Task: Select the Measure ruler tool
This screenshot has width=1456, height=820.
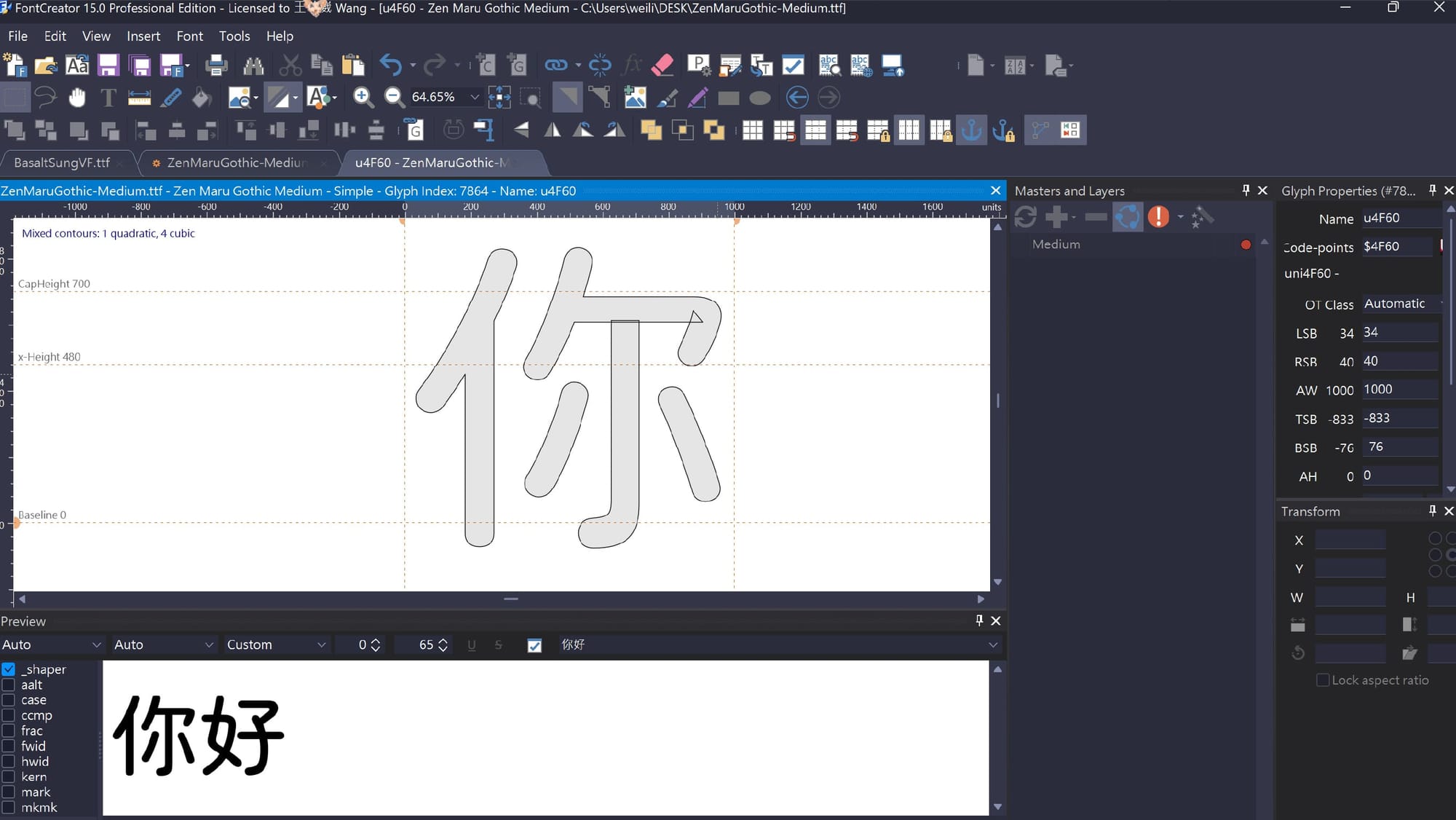Action: click(139, 97)
